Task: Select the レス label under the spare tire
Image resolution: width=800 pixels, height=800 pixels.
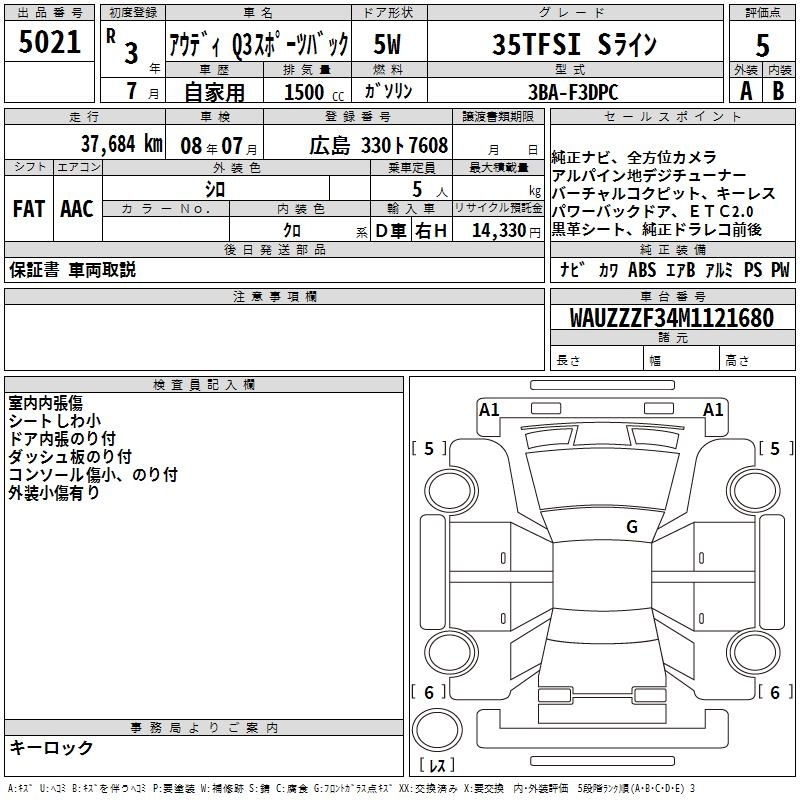Action: pyautogui.click(x=437, y=765)
